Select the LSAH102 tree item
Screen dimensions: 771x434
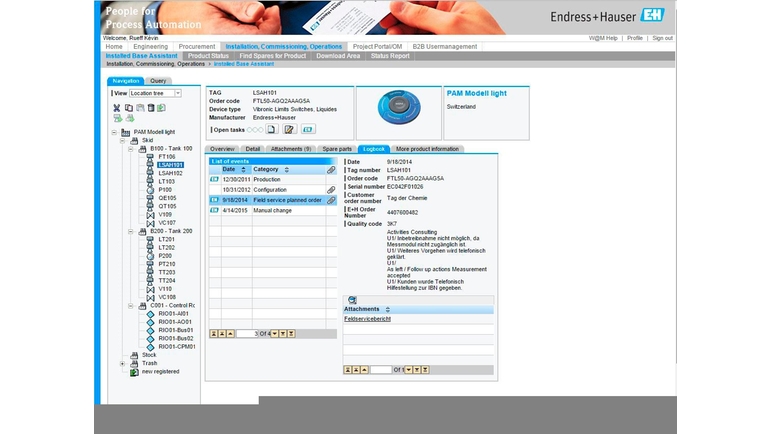[170, 174]
